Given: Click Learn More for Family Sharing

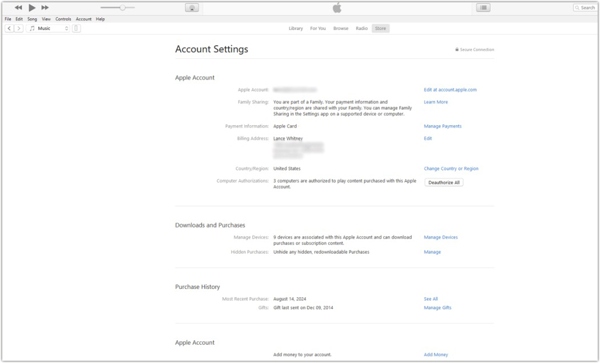Looking at the screenshot, I should [435, 102].
